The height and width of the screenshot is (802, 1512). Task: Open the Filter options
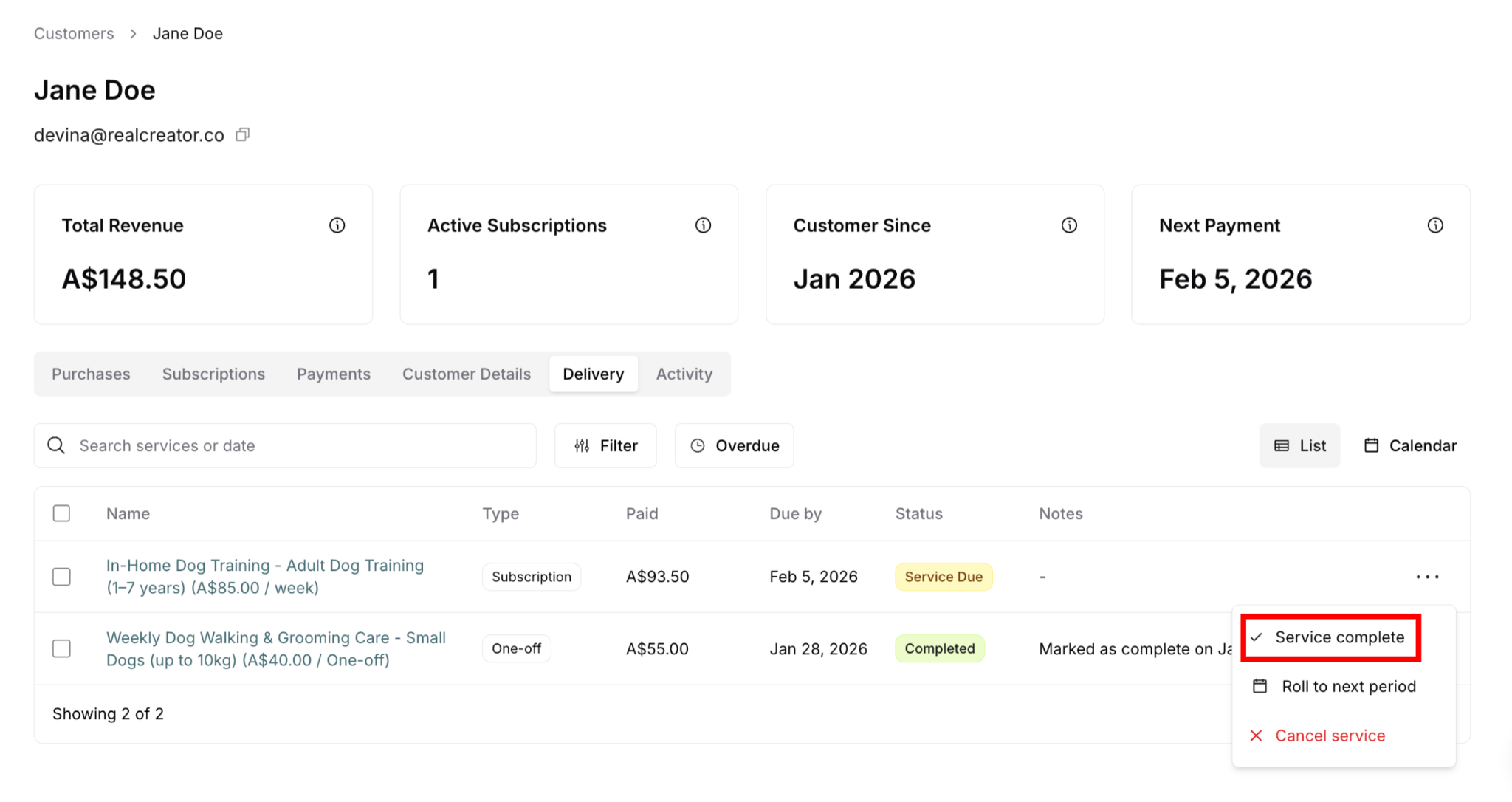tap(605, 445)
